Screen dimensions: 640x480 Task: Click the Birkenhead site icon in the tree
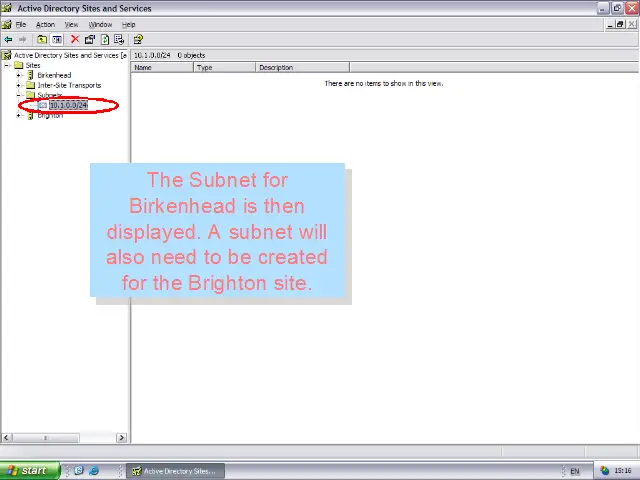31,75
